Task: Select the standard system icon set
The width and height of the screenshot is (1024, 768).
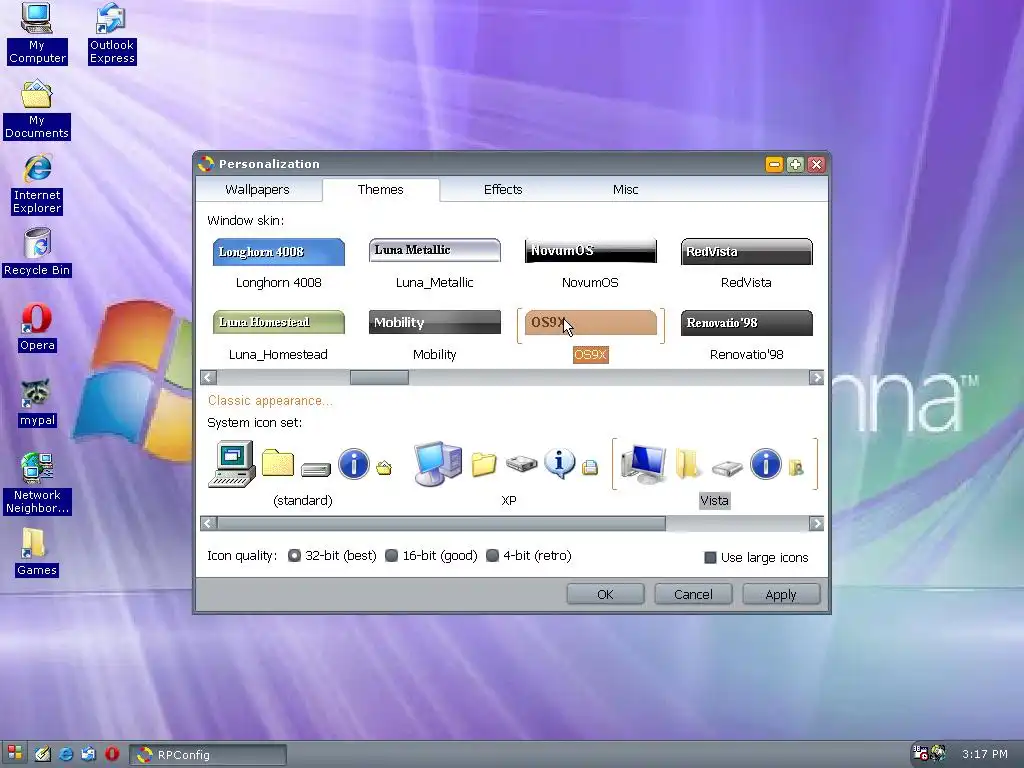Action: pyautogui.click(x=302, y=473)
